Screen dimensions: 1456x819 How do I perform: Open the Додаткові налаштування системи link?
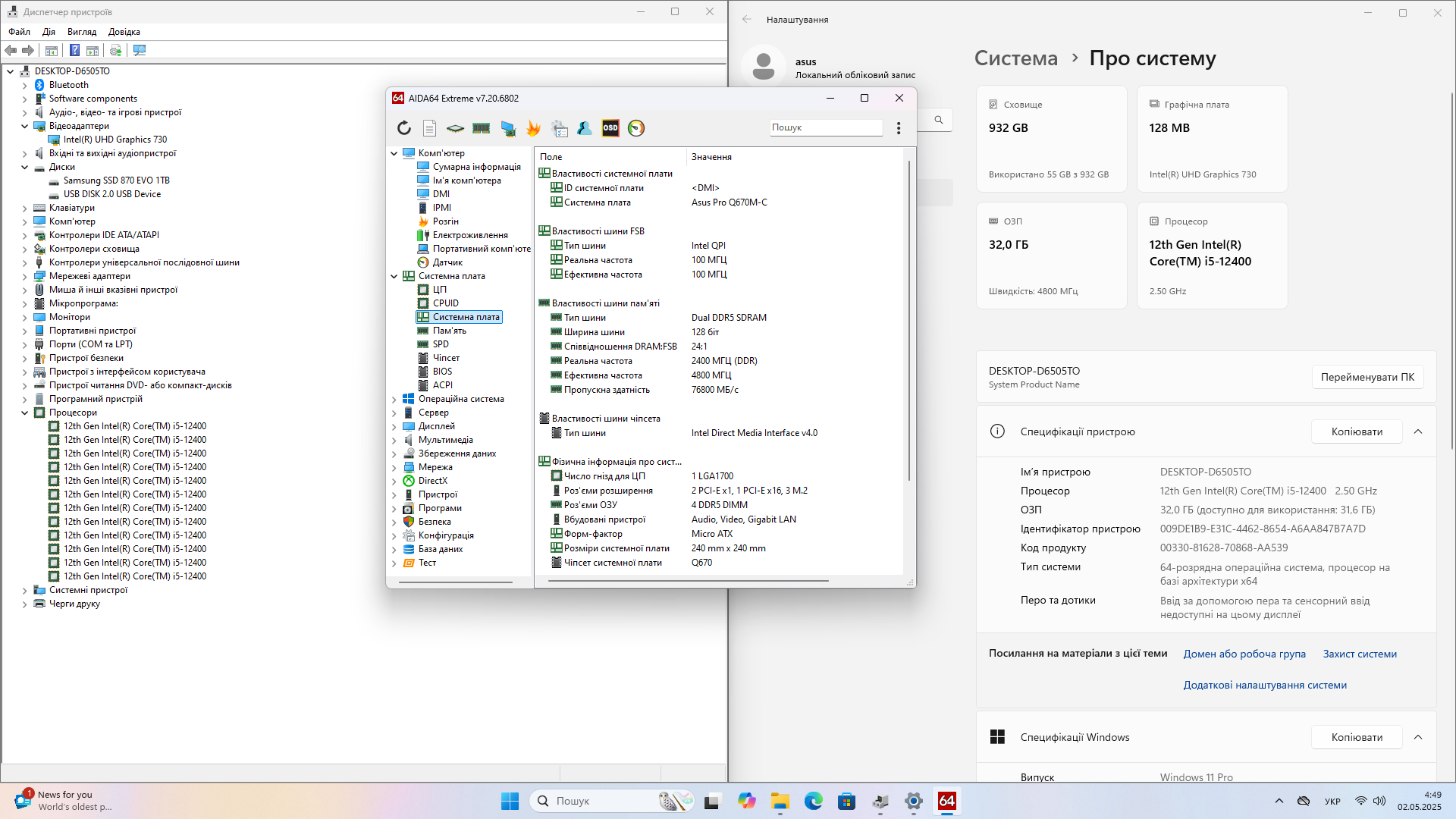[1265, 685]
